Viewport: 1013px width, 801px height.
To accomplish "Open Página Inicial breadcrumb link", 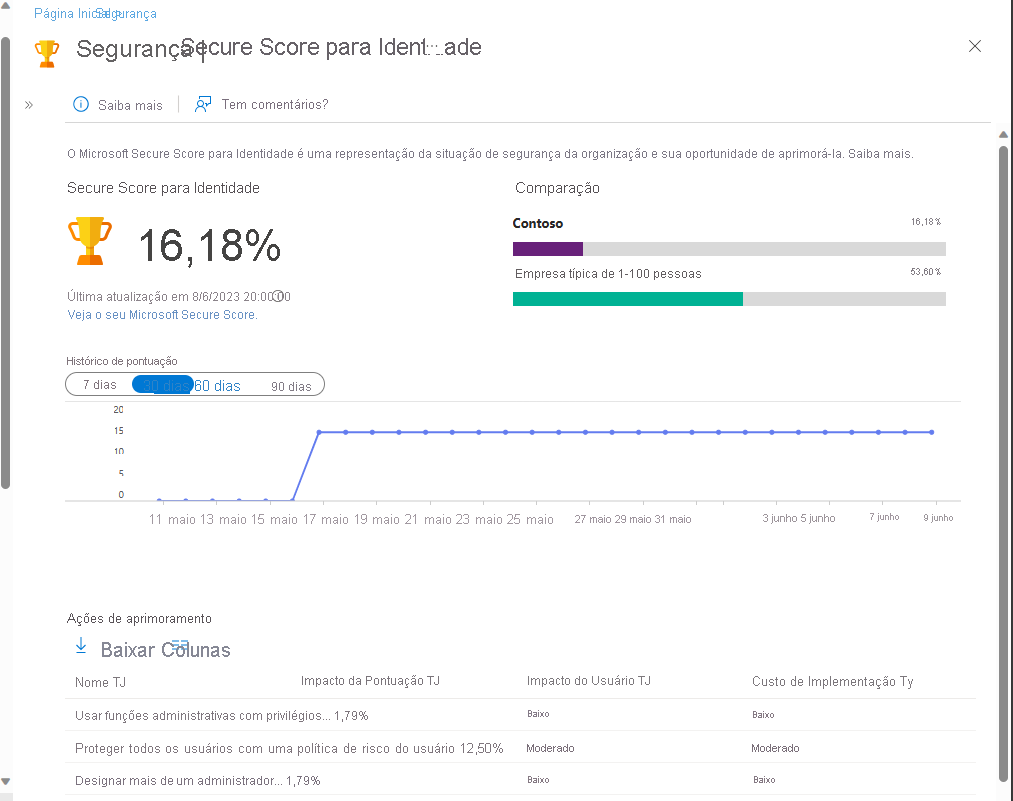I will pyautogui.click(x=67, y=14).
